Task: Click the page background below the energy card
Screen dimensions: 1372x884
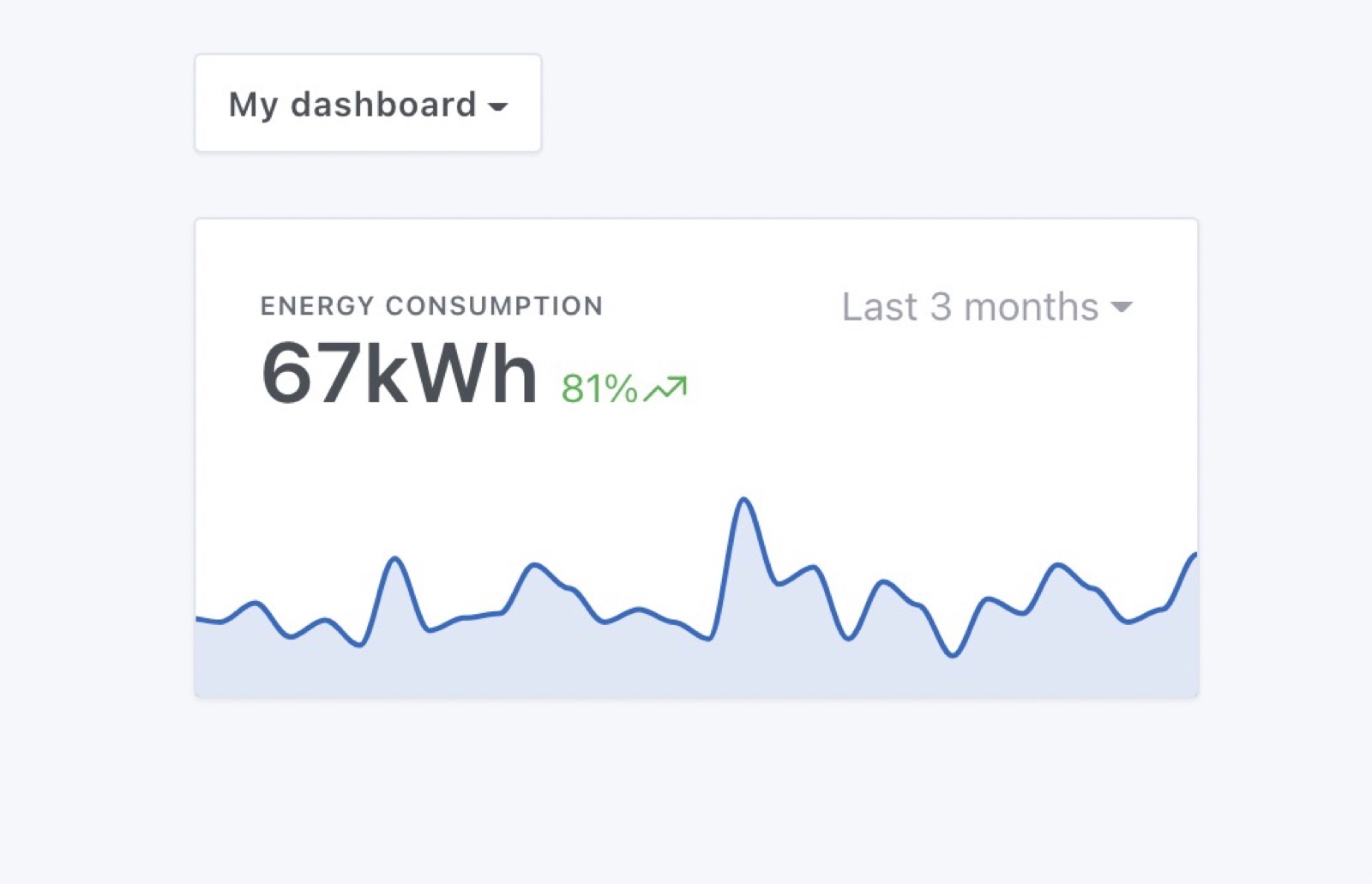Action: pyautogui.click(x=686, y=797)
